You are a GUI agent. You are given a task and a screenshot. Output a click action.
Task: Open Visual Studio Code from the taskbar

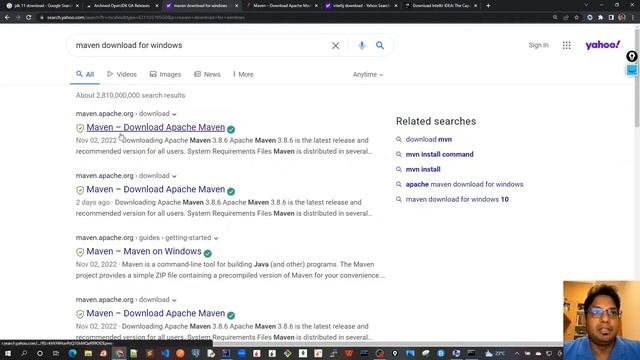(x=165, y=353)
